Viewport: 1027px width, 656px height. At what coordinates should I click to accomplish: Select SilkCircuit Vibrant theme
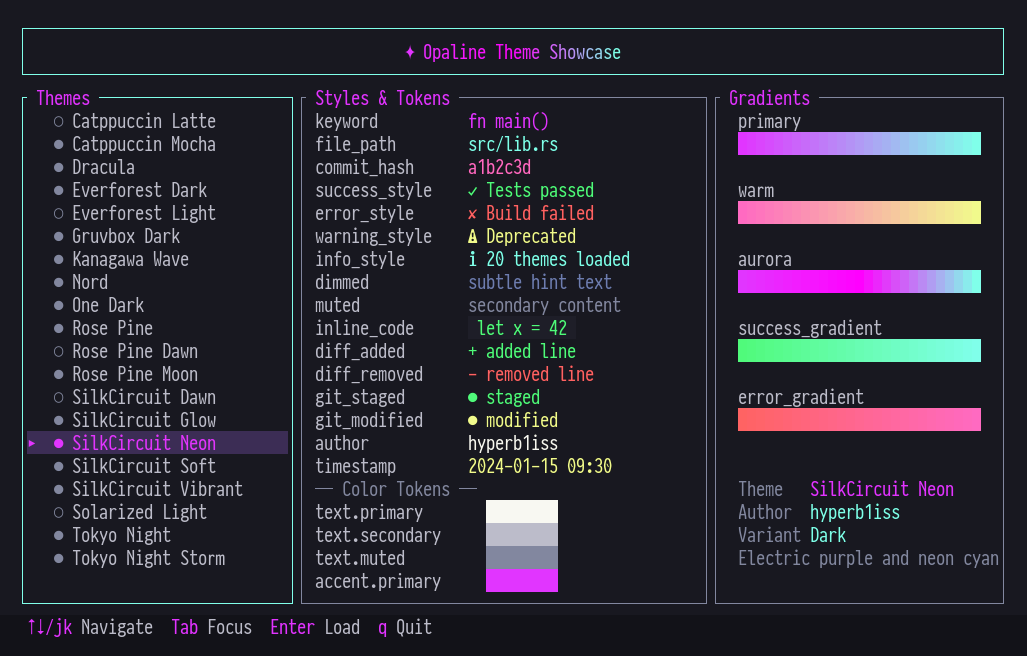[157, 489]
